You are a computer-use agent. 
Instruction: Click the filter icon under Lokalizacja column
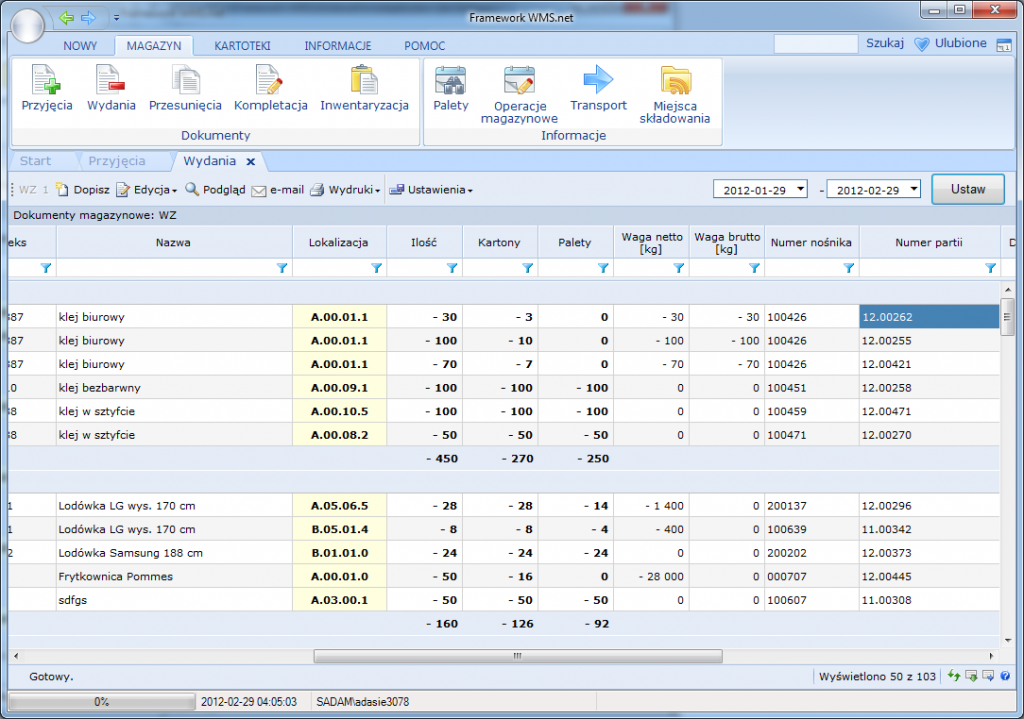tap(377, 268)
